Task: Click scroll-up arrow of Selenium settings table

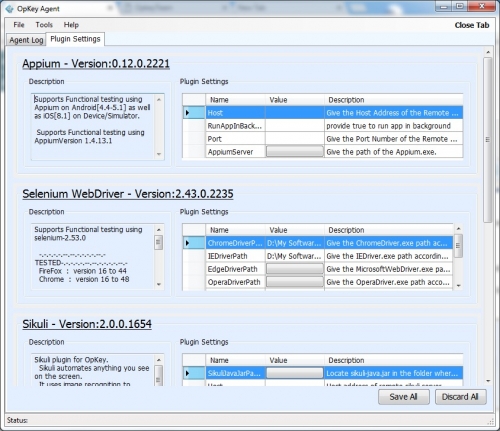Action: click(458, 229)
